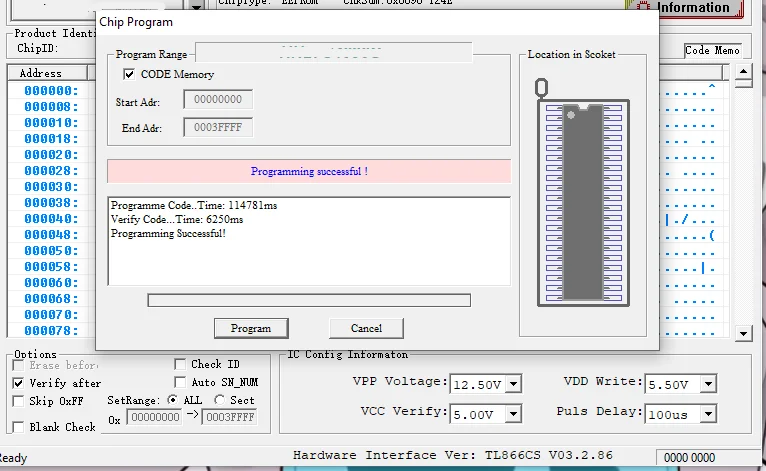Image resolution: width=766 pixels, height=471 pixels.
Task: Click the programming progress bar
Action: [309, 300]
